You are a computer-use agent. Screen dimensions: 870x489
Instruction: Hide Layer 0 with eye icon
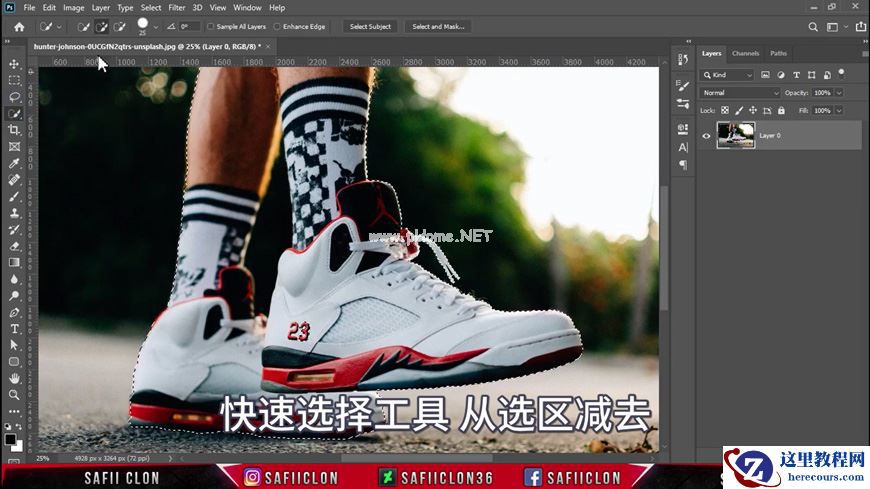coord(706,136)
